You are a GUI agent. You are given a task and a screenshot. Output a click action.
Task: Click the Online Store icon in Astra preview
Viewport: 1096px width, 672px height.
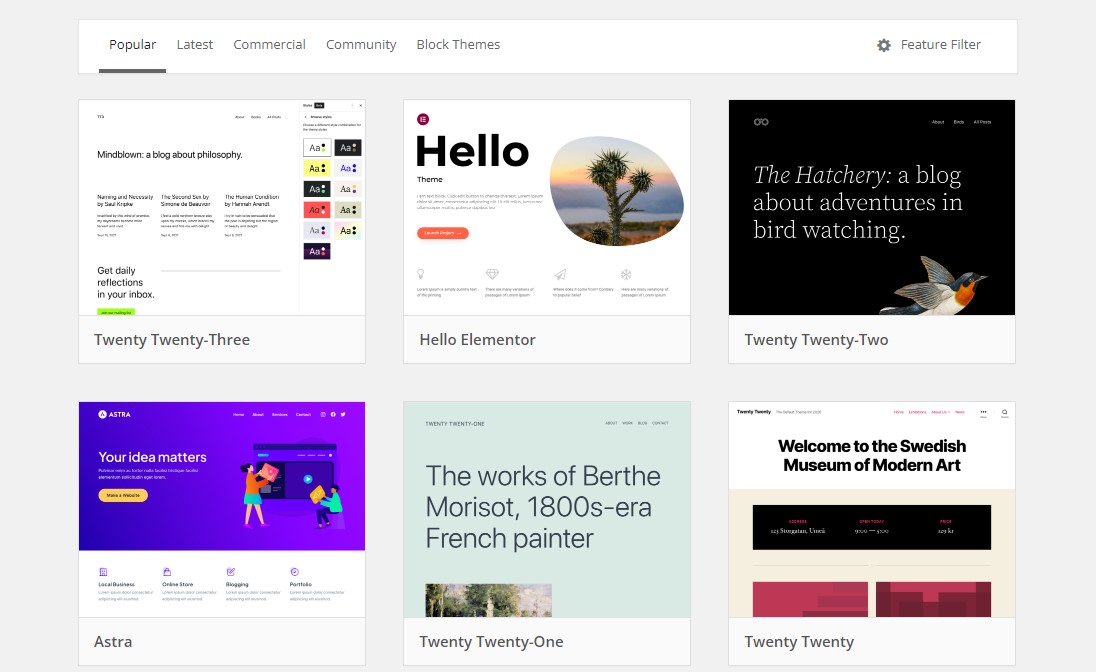coord(167,572)
